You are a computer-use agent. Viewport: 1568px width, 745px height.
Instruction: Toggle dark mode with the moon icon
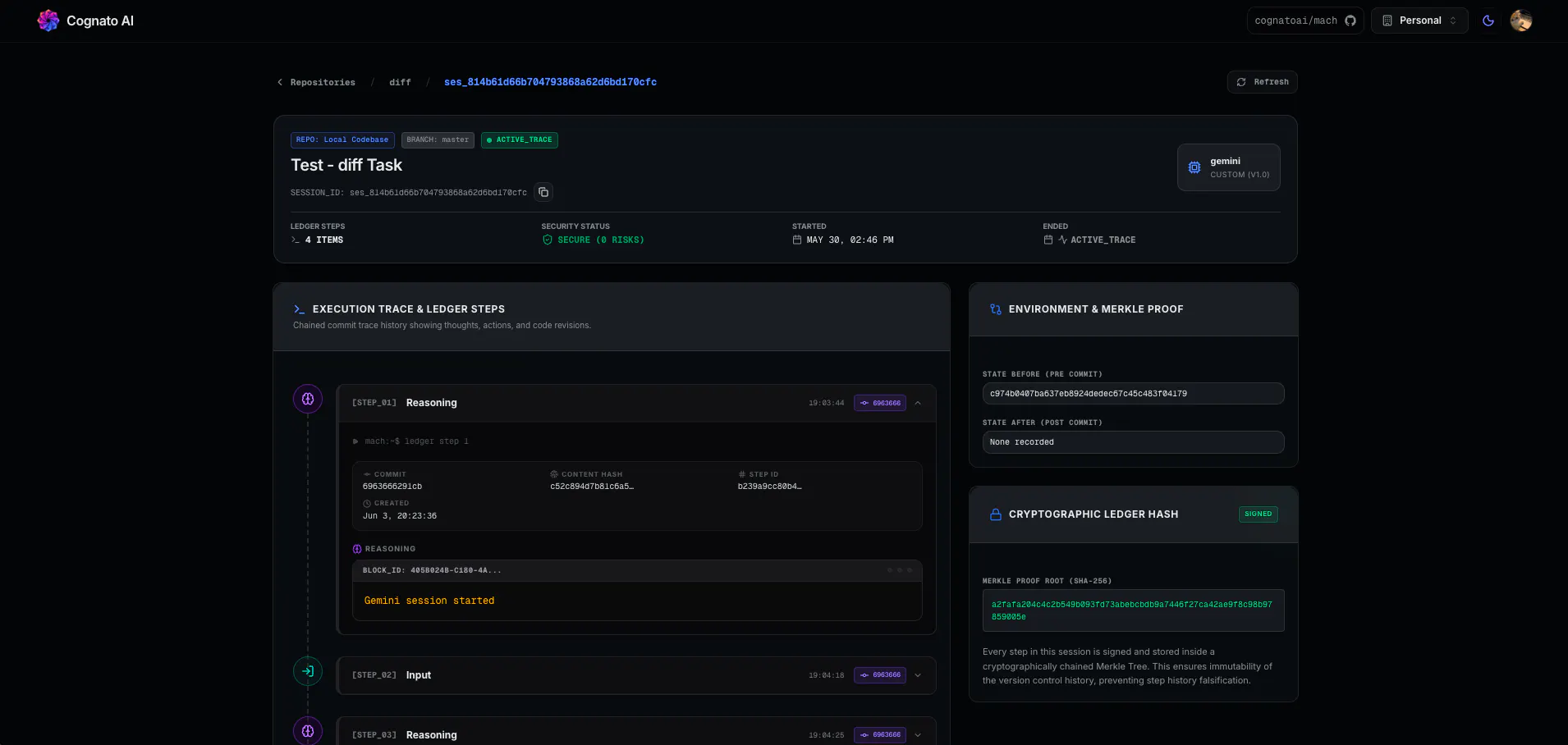(1488, 21)
